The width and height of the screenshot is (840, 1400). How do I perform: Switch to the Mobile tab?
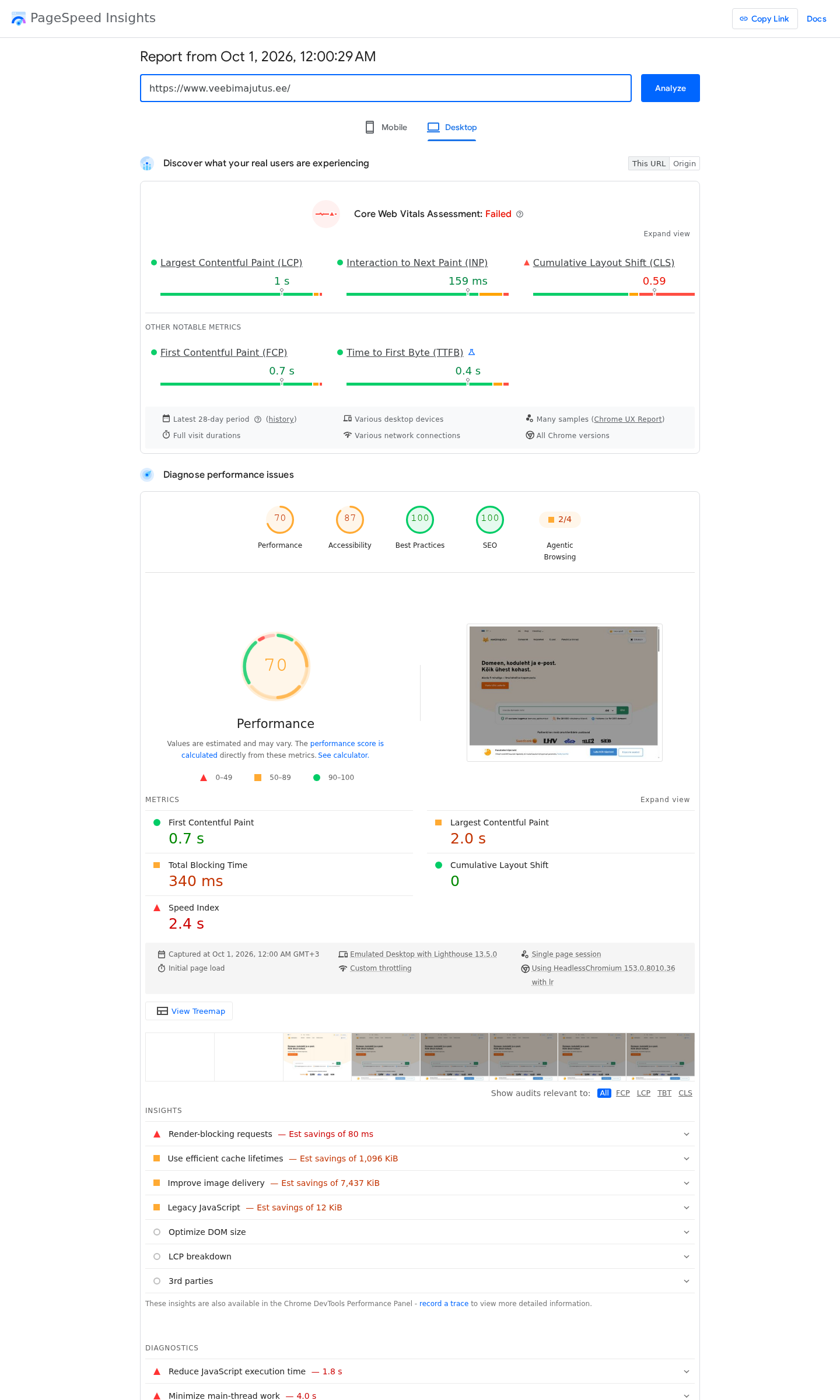click(x=386, y=127)
